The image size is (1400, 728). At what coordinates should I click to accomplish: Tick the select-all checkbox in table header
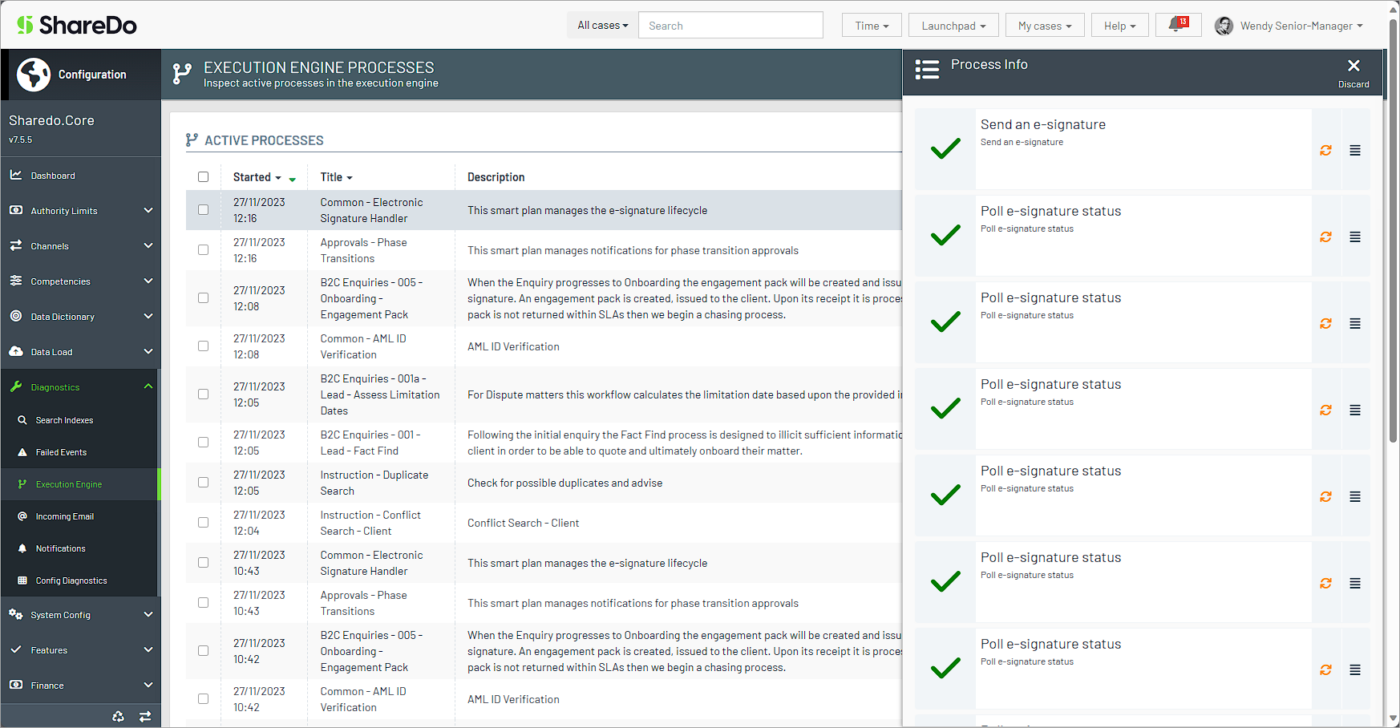[x=204, y=177]
